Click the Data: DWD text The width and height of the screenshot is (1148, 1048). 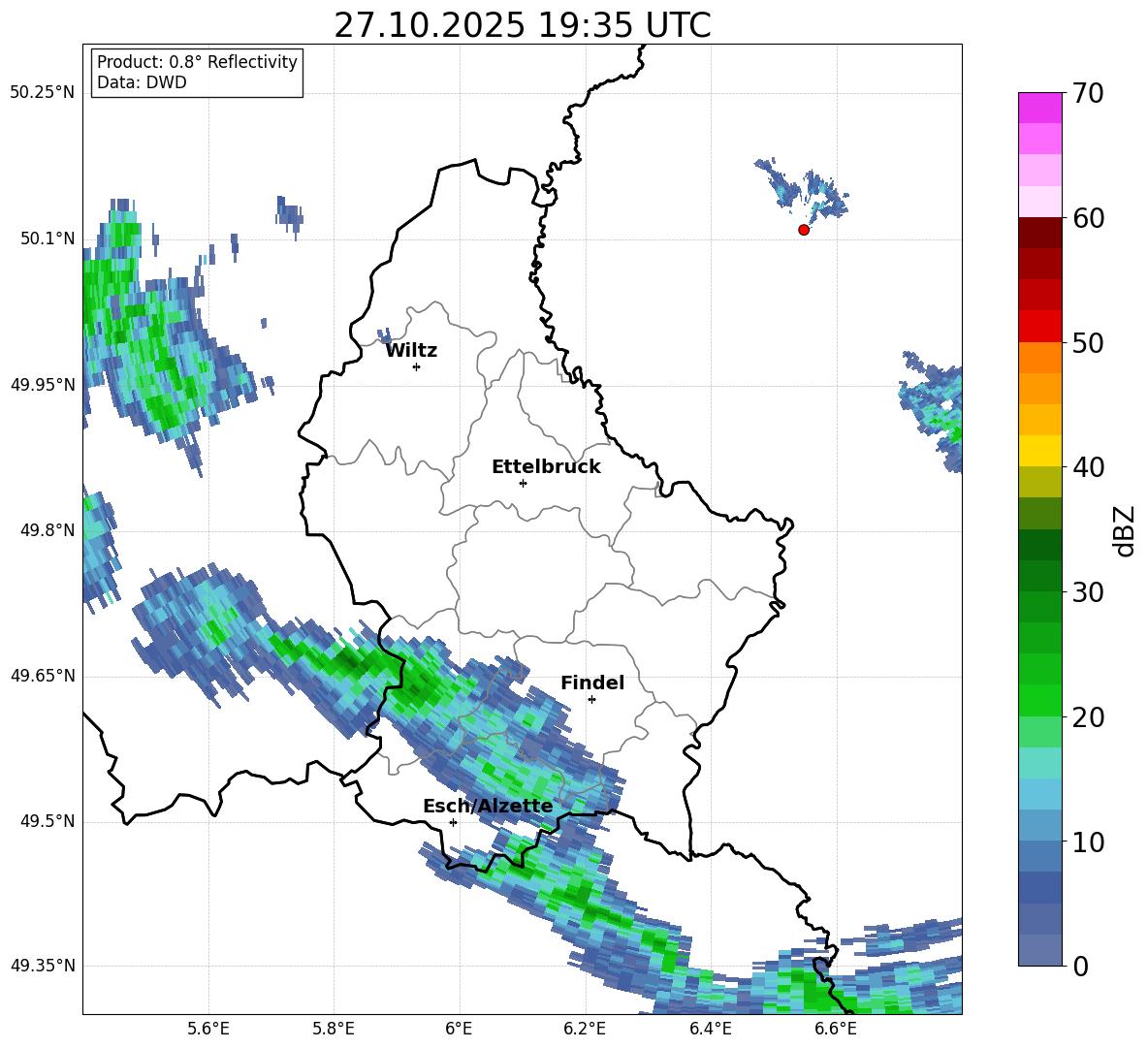tap(142, 82)
